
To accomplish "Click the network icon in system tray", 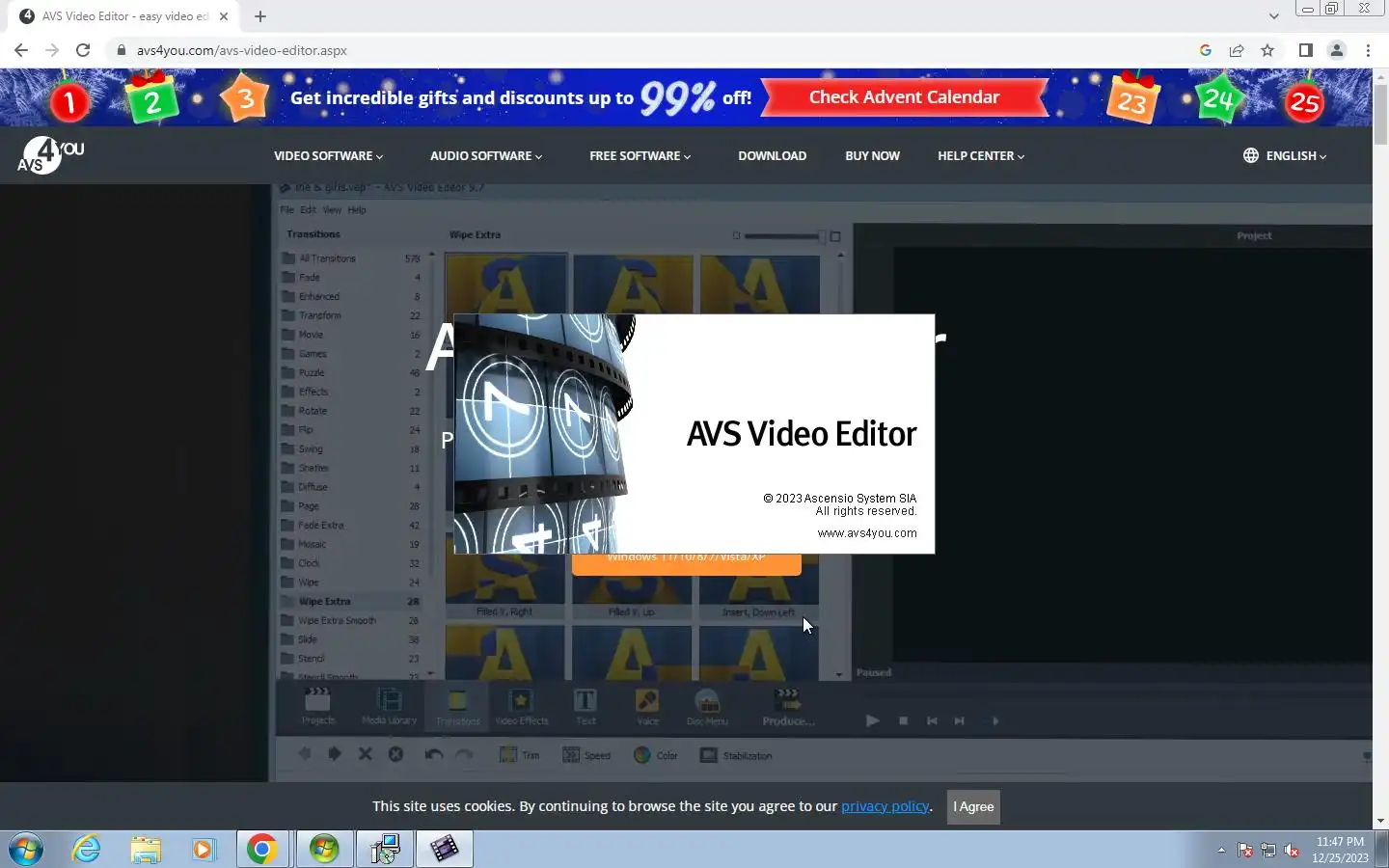I will coord(1268,850).
